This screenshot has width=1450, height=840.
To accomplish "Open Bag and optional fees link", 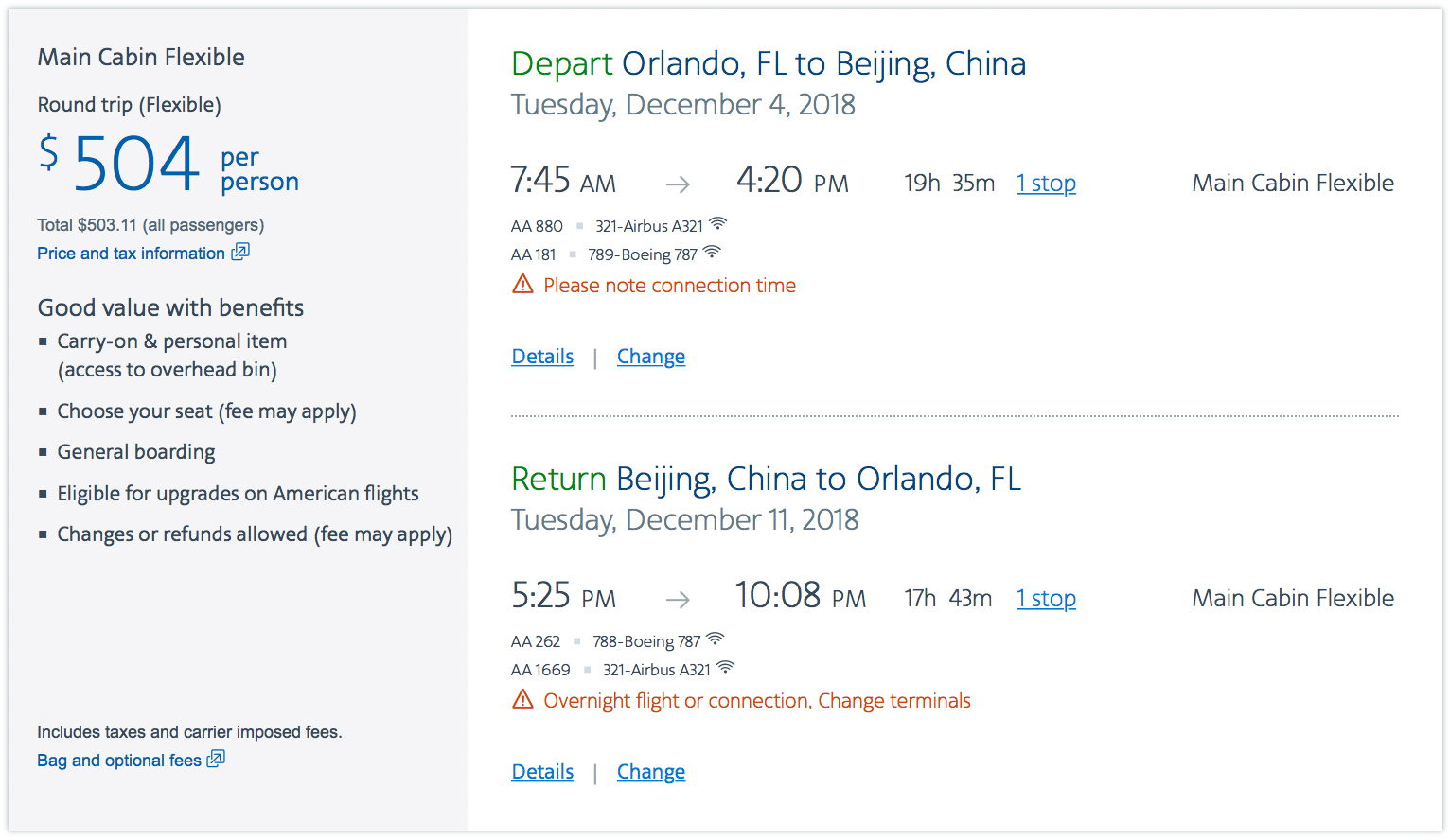I will click(x=119, y=761).
